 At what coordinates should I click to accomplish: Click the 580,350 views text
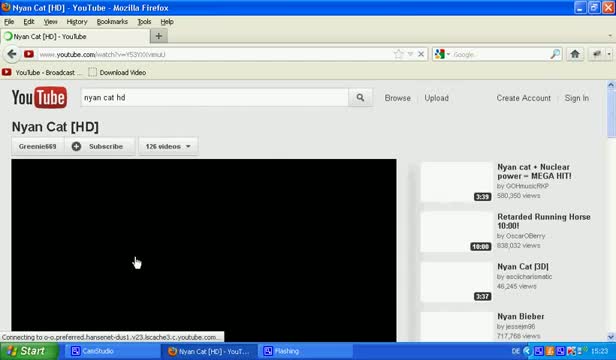click(x=519, y=195)
